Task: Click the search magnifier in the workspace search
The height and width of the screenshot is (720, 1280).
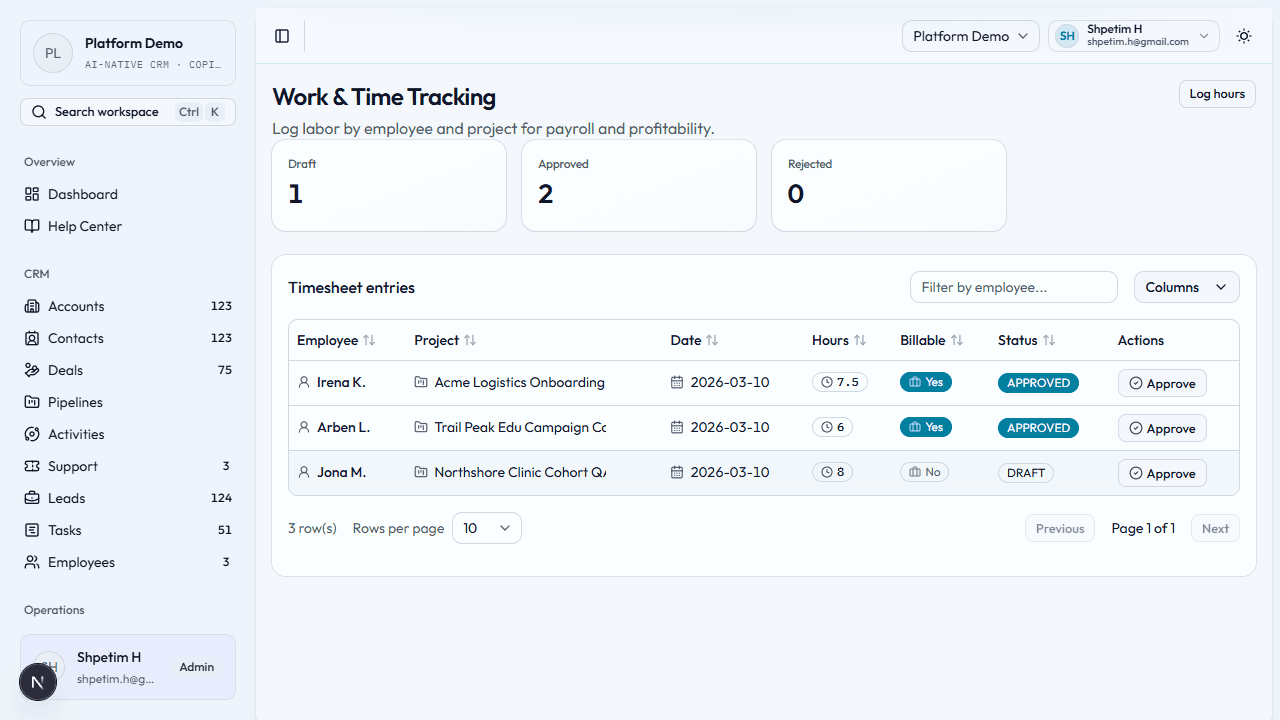Action: coord(40,111)
